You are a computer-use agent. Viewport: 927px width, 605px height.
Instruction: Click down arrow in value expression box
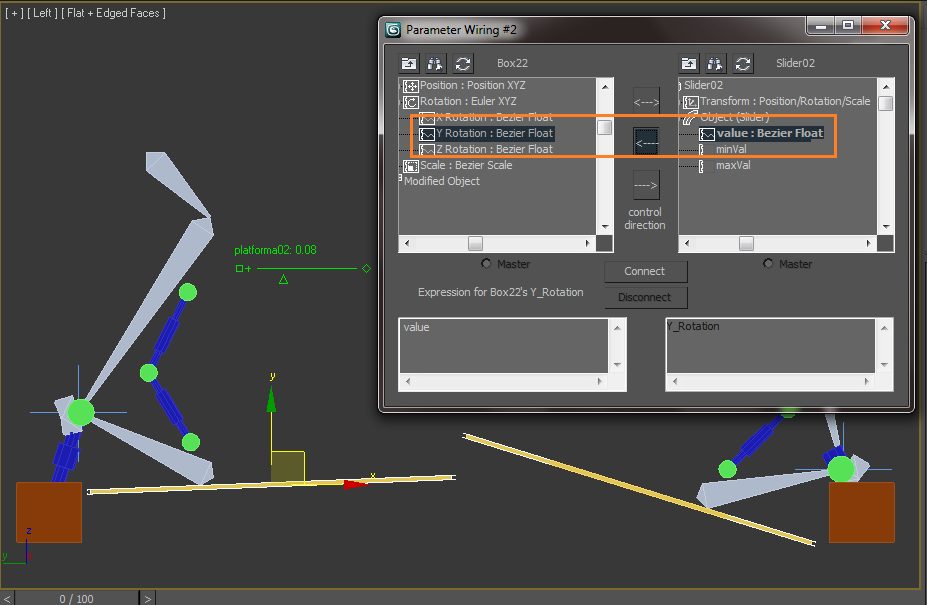tap(617, 365)
